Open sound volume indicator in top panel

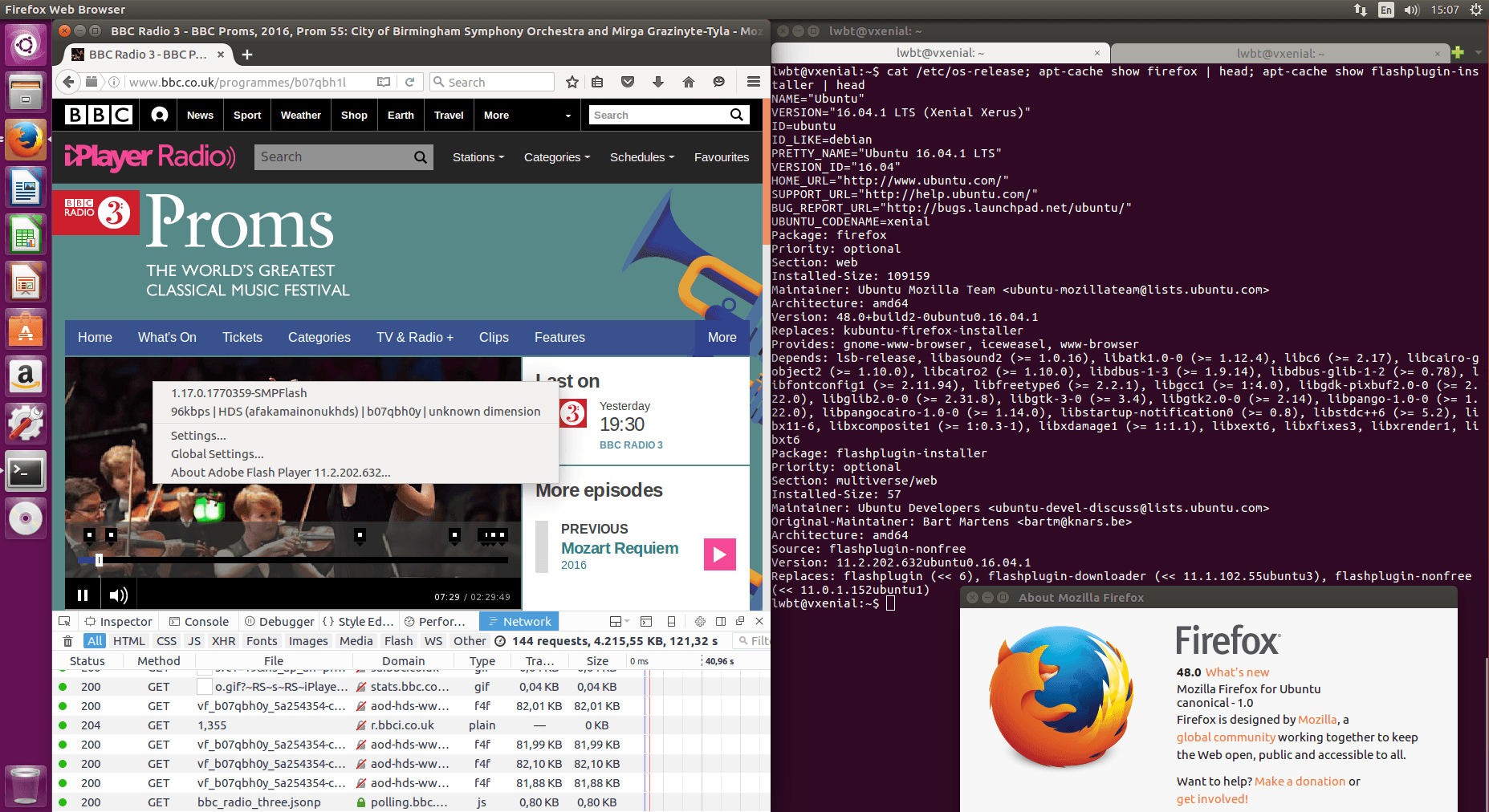[x=1412, y=10]
